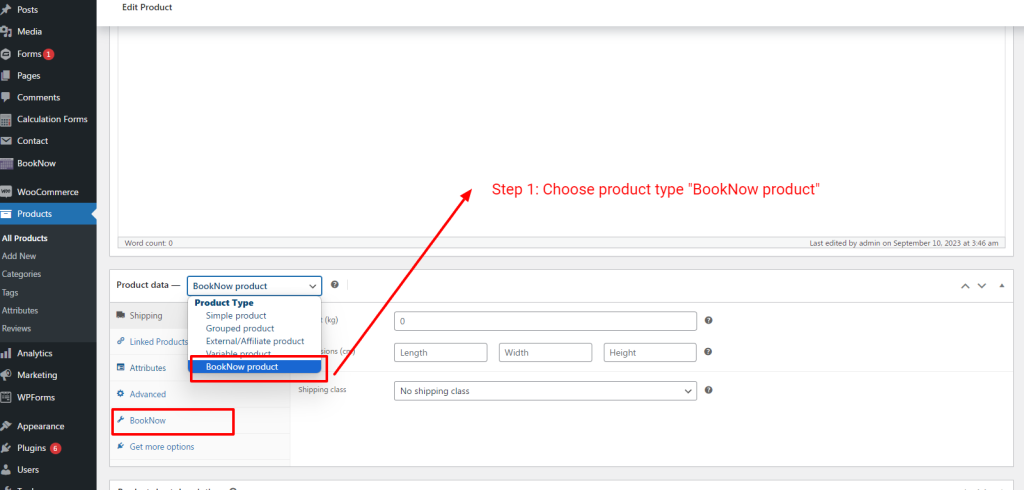The image size is (1024, 490).
Task: Open the product type dropdown
Action: [x=254, y=286]
